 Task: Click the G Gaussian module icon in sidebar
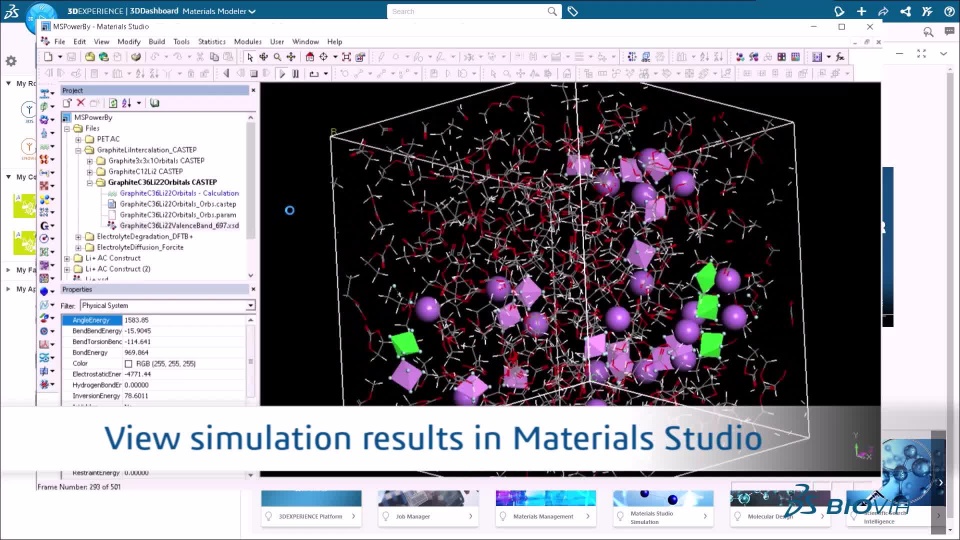click(x=44, y=225)
